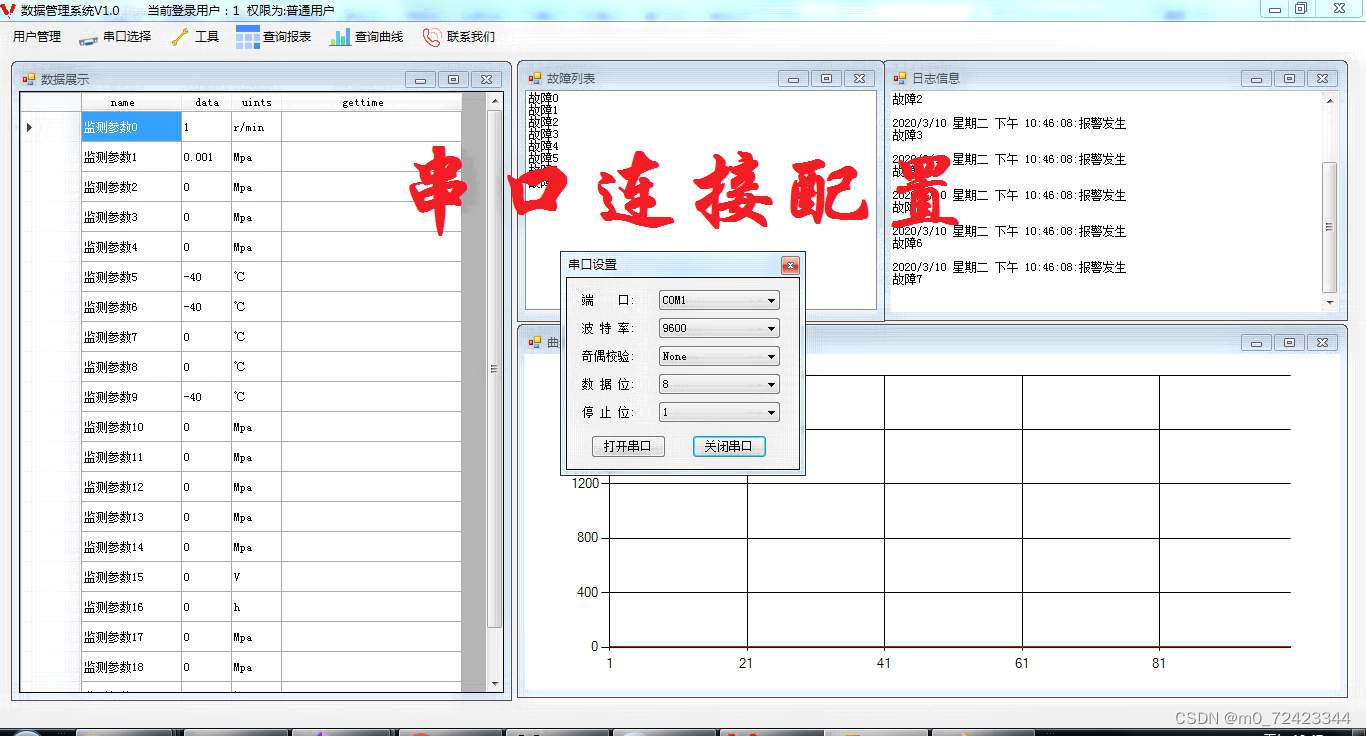Restore the 数据展示 panel window
Image resolution: width=1366 pixels, height=736 pixels.
tap(453, 78)
